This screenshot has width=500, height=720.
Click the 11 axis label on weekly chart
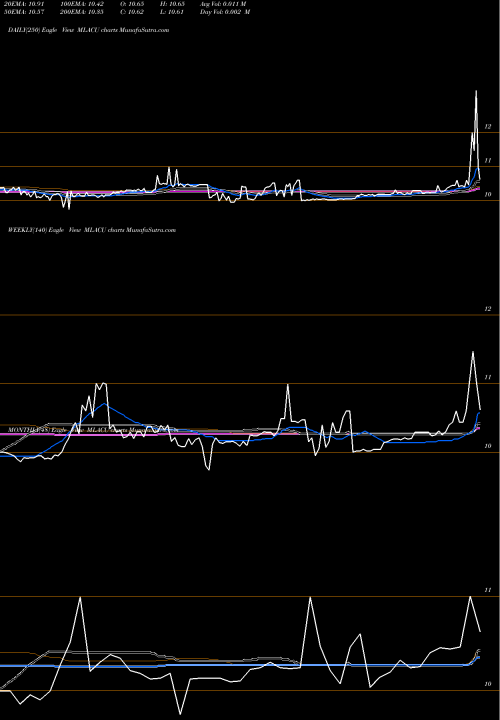(x=488, y=377)
